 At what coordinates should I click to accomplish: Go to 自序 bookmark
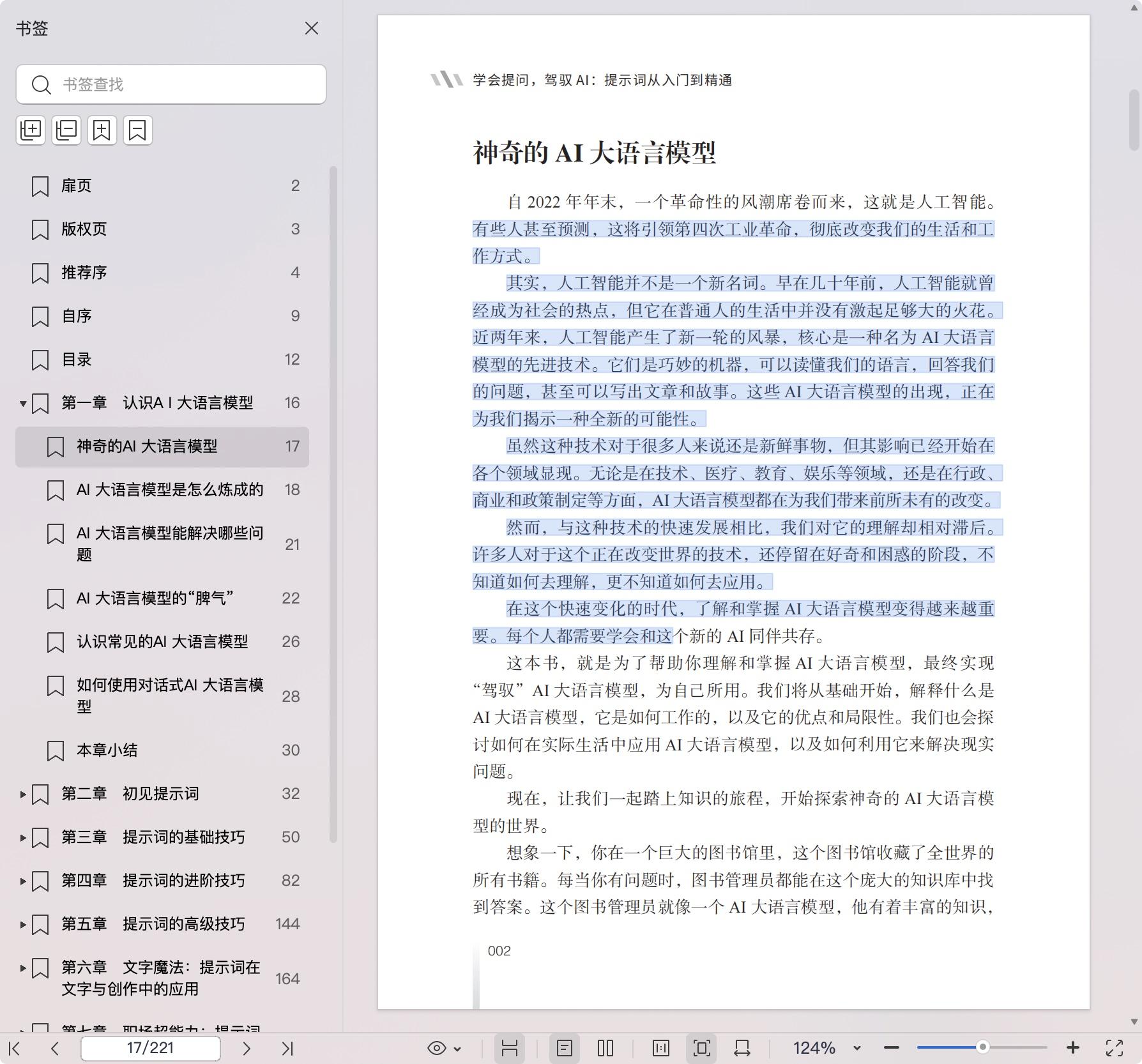click(x=162, y=316)
